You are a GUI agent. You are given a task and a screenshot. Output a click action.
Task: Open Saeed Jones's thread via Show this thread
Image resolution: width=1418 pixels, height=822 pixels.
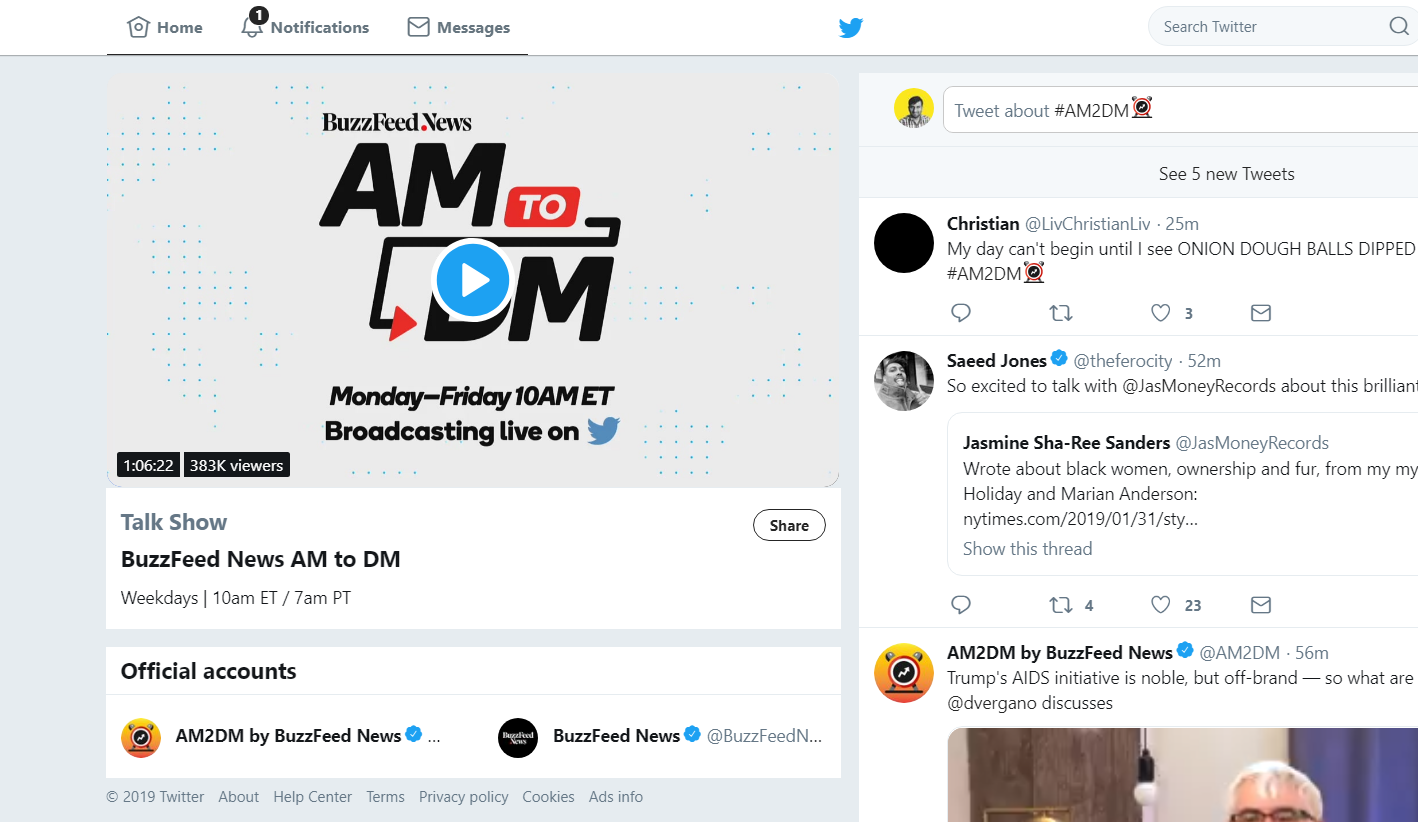point(1027,548)
